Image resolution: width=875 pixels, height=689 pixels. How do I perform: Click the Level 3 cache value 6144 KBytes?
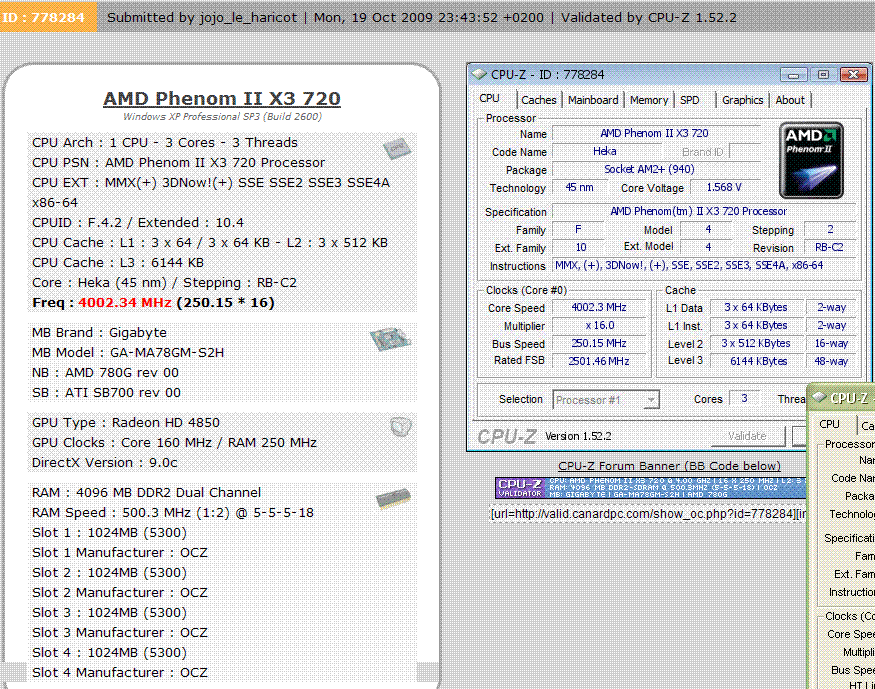(x=758, y=361)
